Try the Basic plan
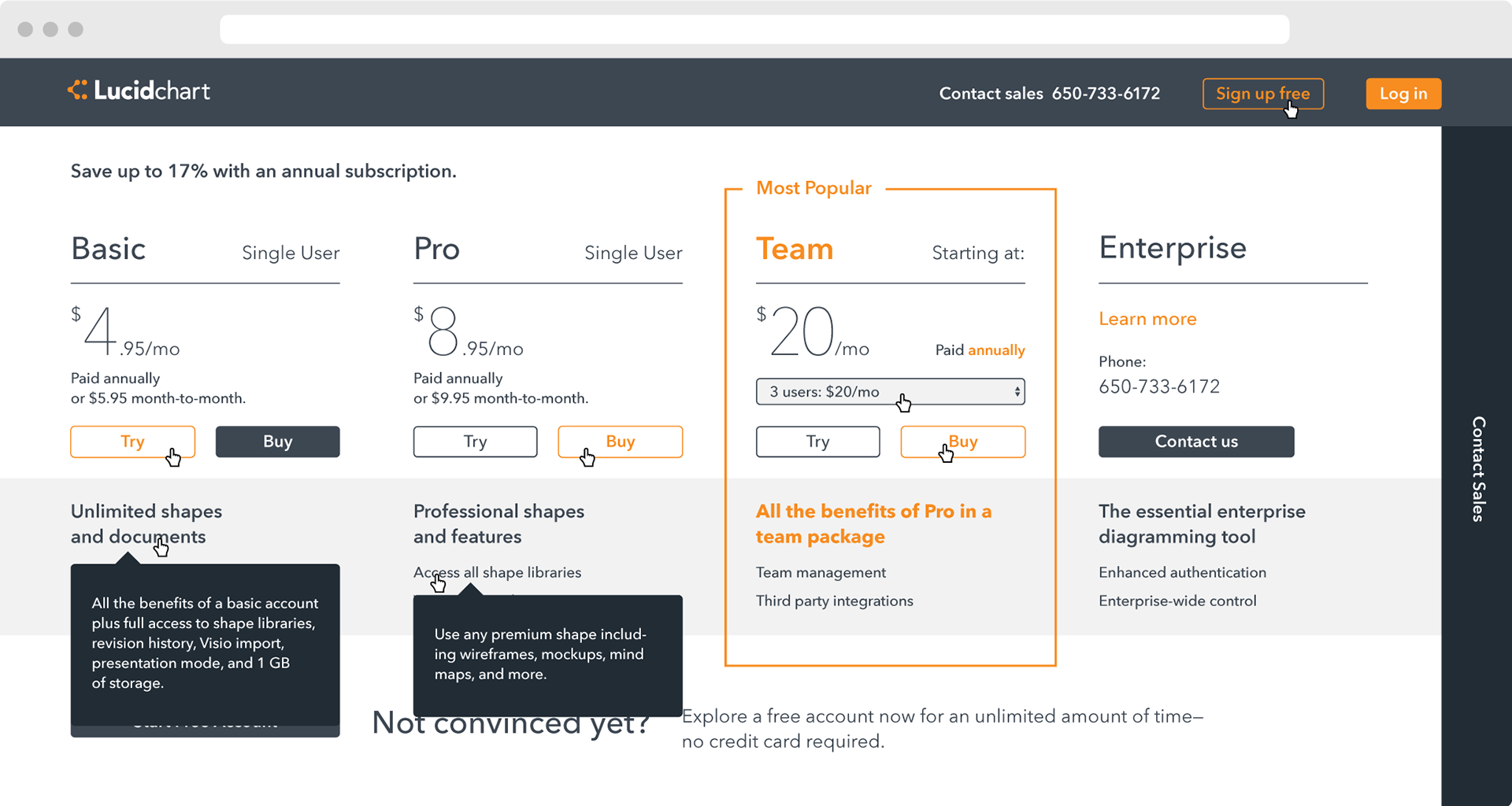Viewport: 1512px width, 806px height. coord(132,442)
